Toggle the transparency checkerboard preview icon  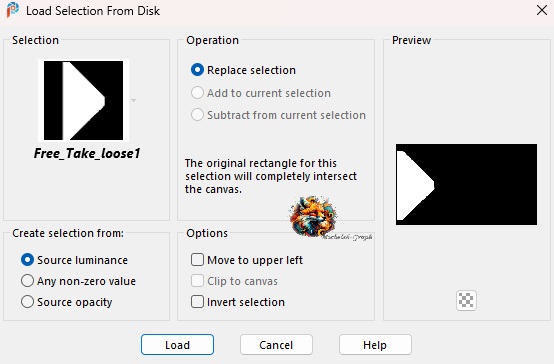[x=466, y=300]
